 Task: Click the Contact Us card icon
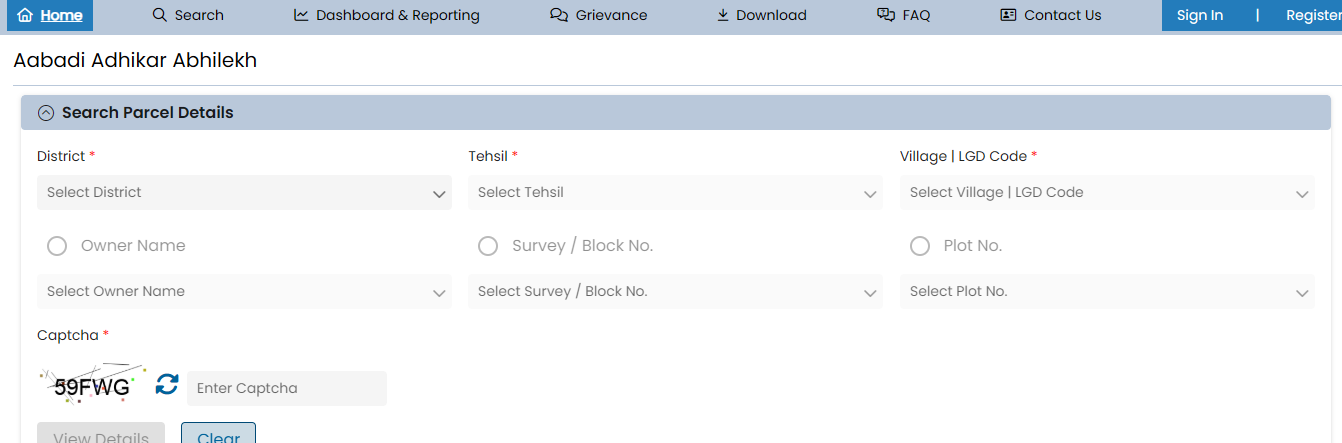1008,15
